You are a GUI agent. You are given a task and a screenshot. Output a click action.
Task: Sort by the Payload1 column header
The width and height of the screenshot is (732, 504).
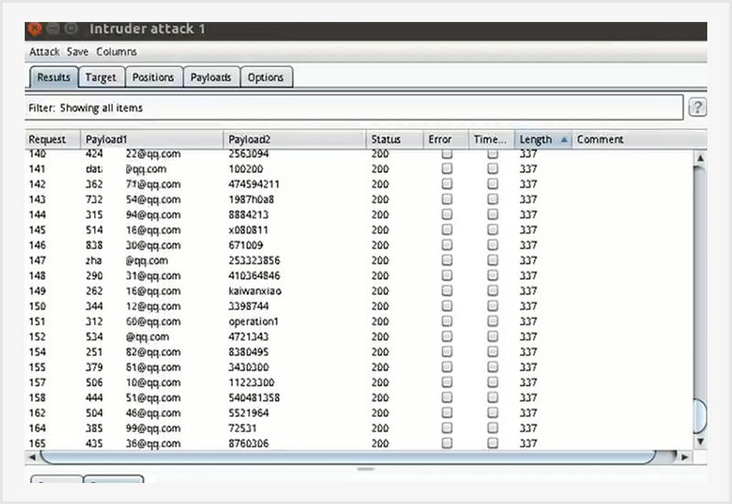tap(150, 140)
